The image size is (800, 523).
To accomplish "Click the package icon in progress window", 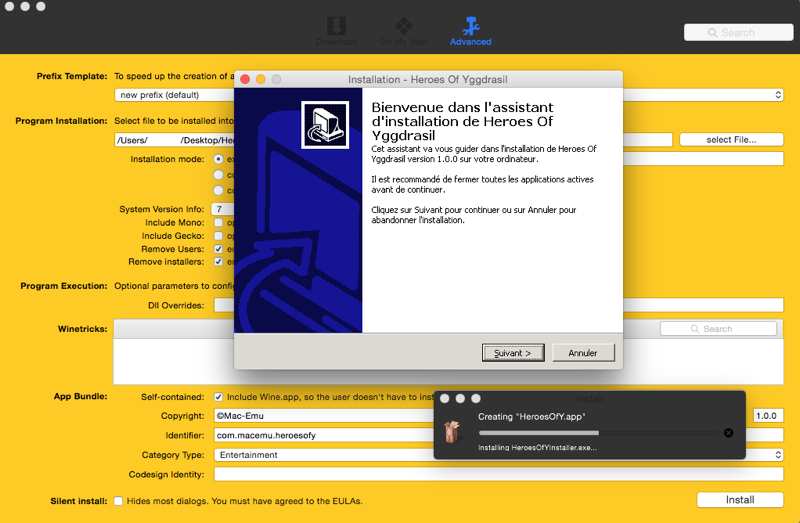I will click(452, 432).
